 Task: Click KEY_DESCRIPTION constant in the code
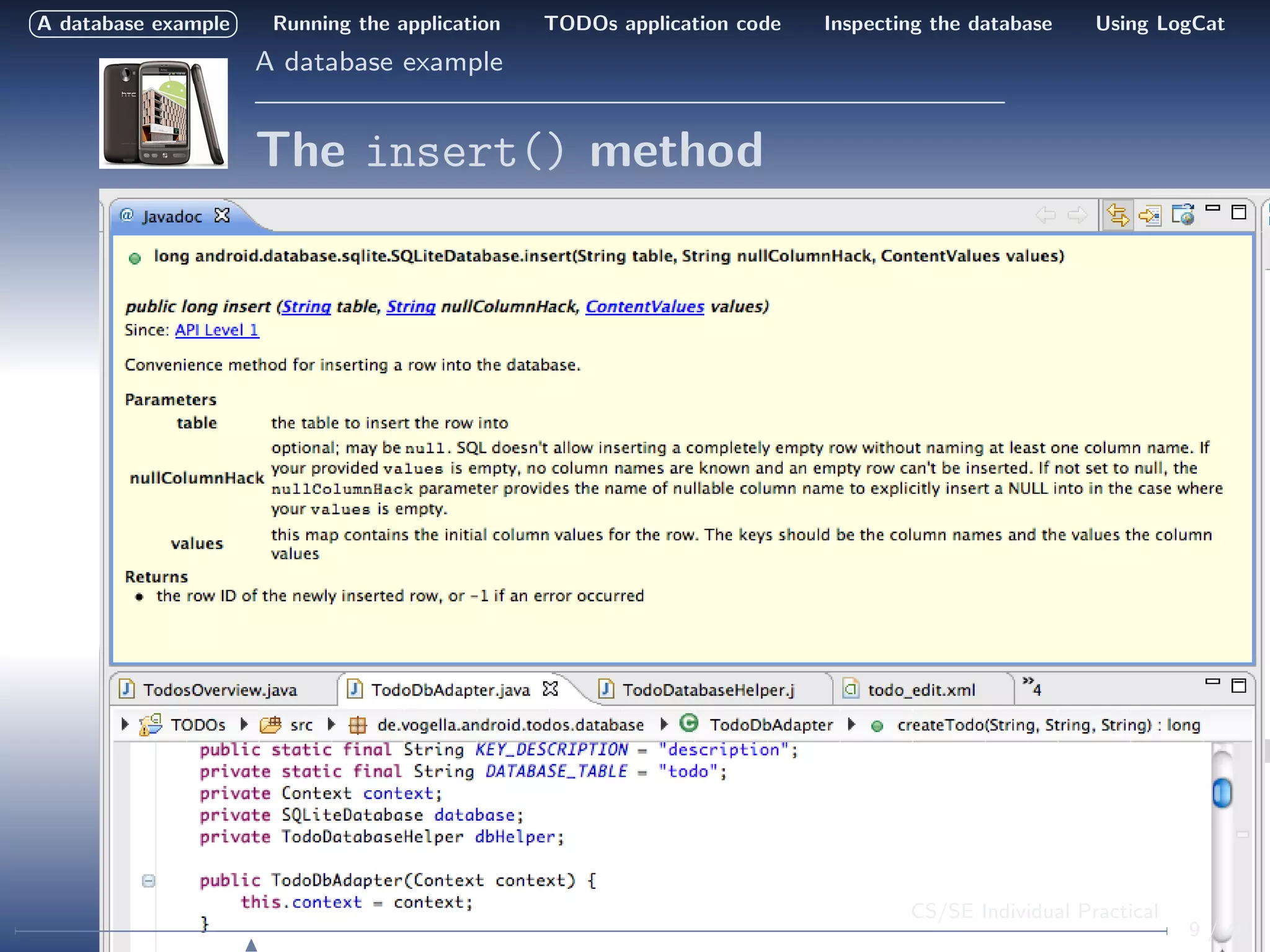tap(551, 750)
